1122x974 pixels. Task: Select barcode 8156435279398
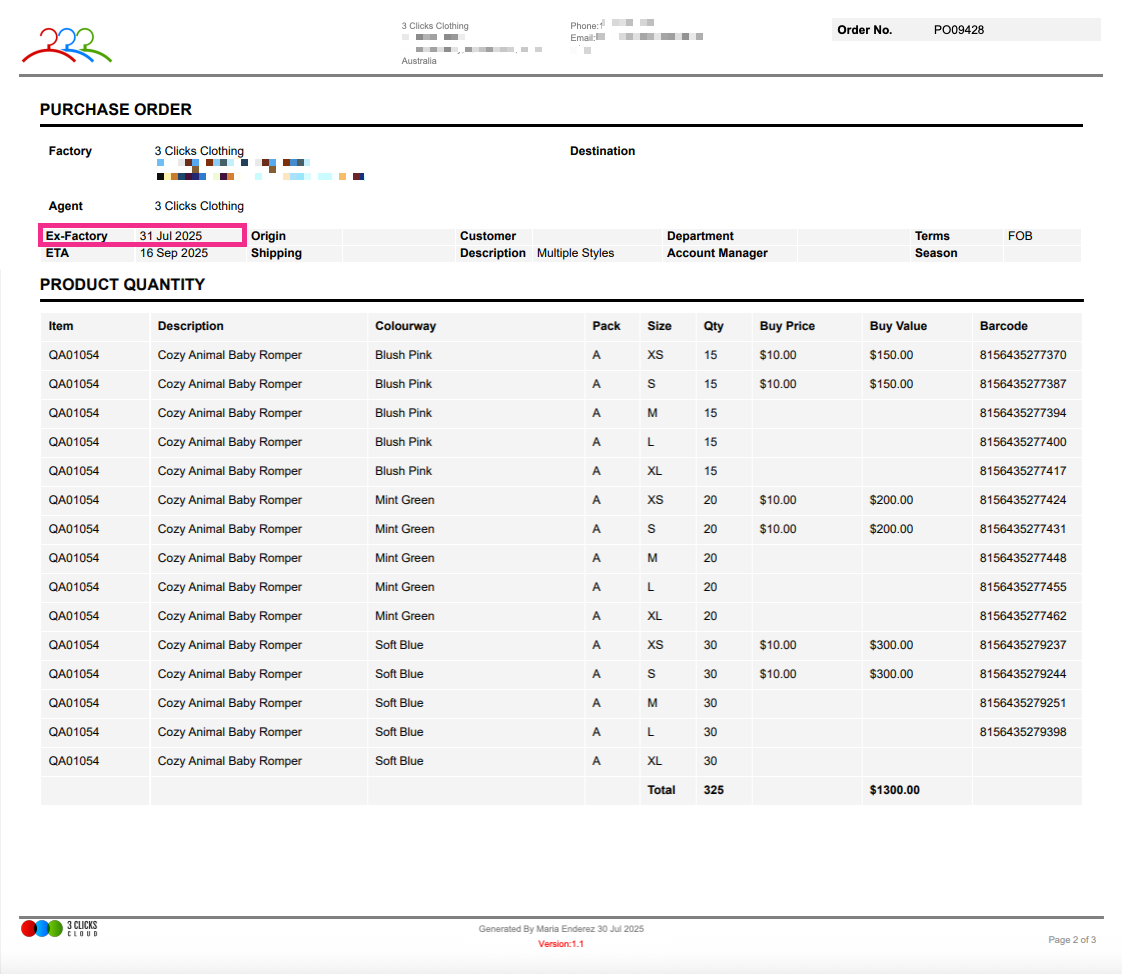click(x=1022, y=732)
